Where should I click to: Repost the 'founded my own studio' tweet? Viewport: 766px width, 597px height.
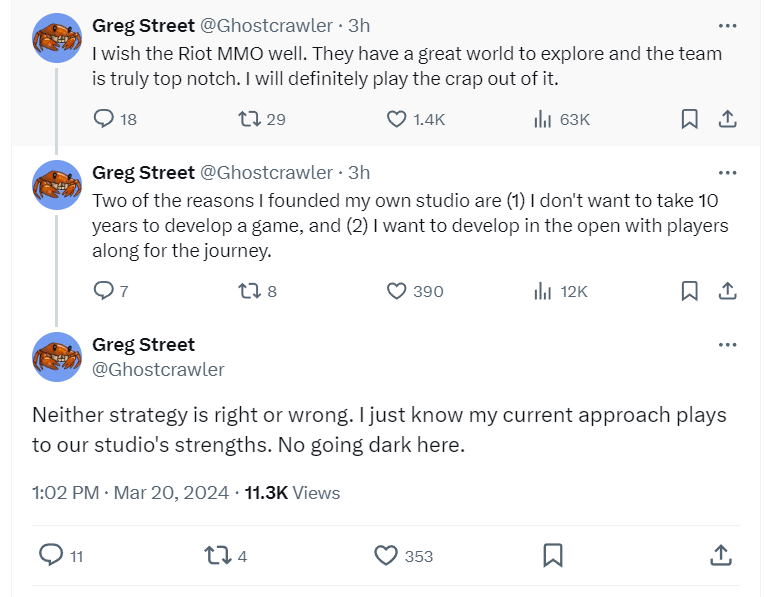coord(250,291)
